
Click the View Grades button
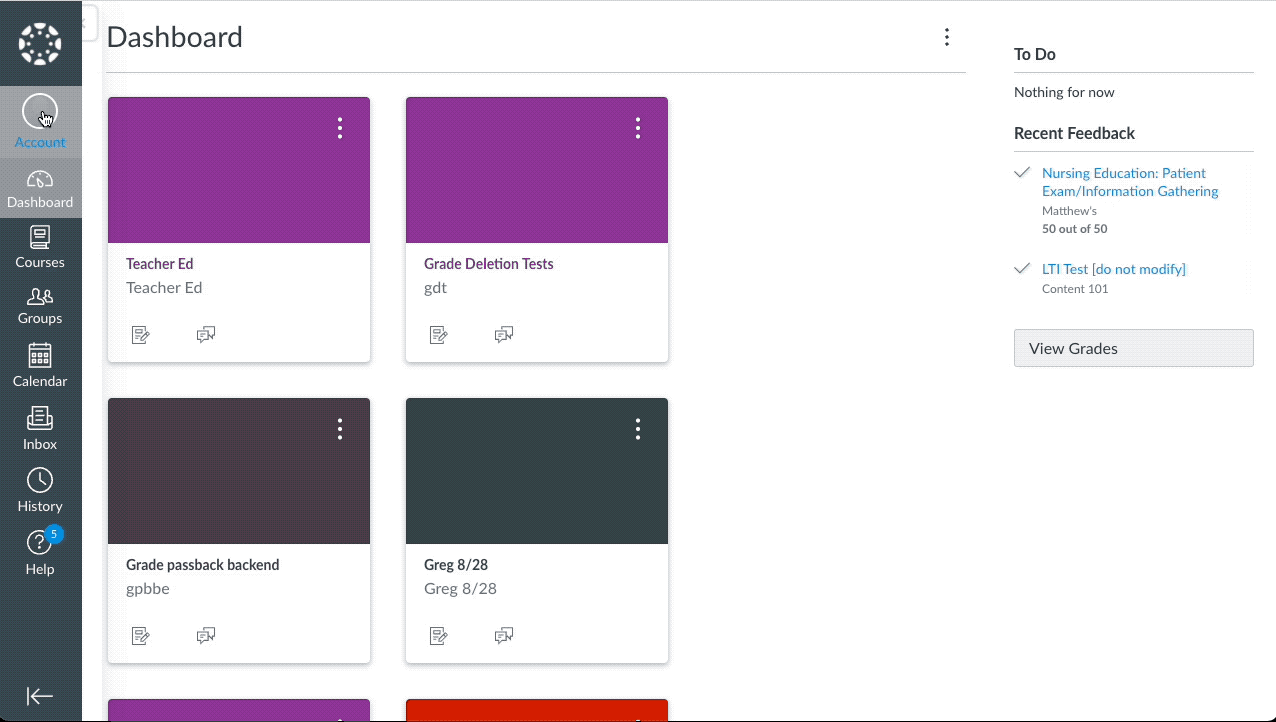1134,348
